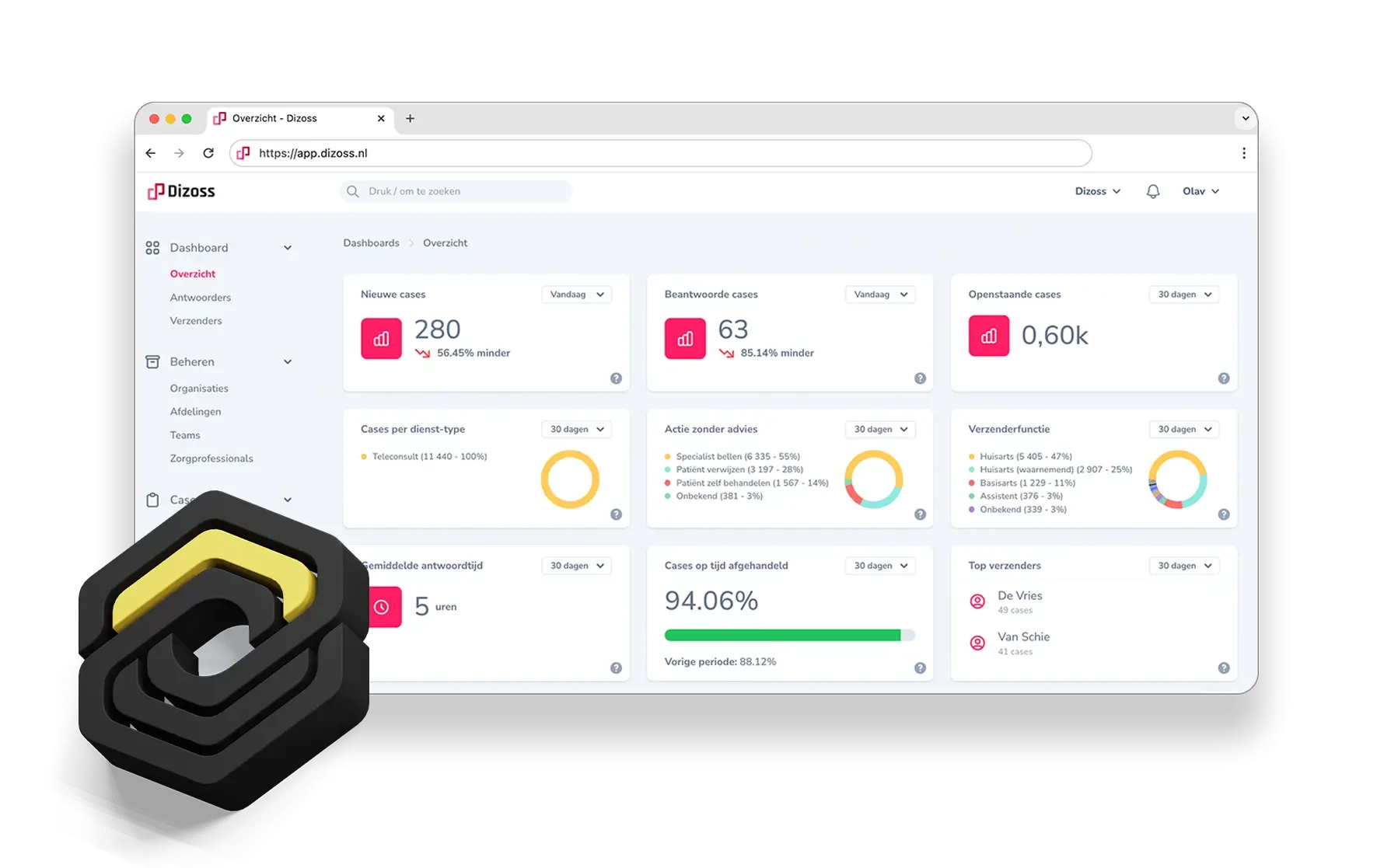Open Verzenderfunctie 30 dagen dropdown
This screenshot has height=868, width=1384.
(x=1184, y=430)
